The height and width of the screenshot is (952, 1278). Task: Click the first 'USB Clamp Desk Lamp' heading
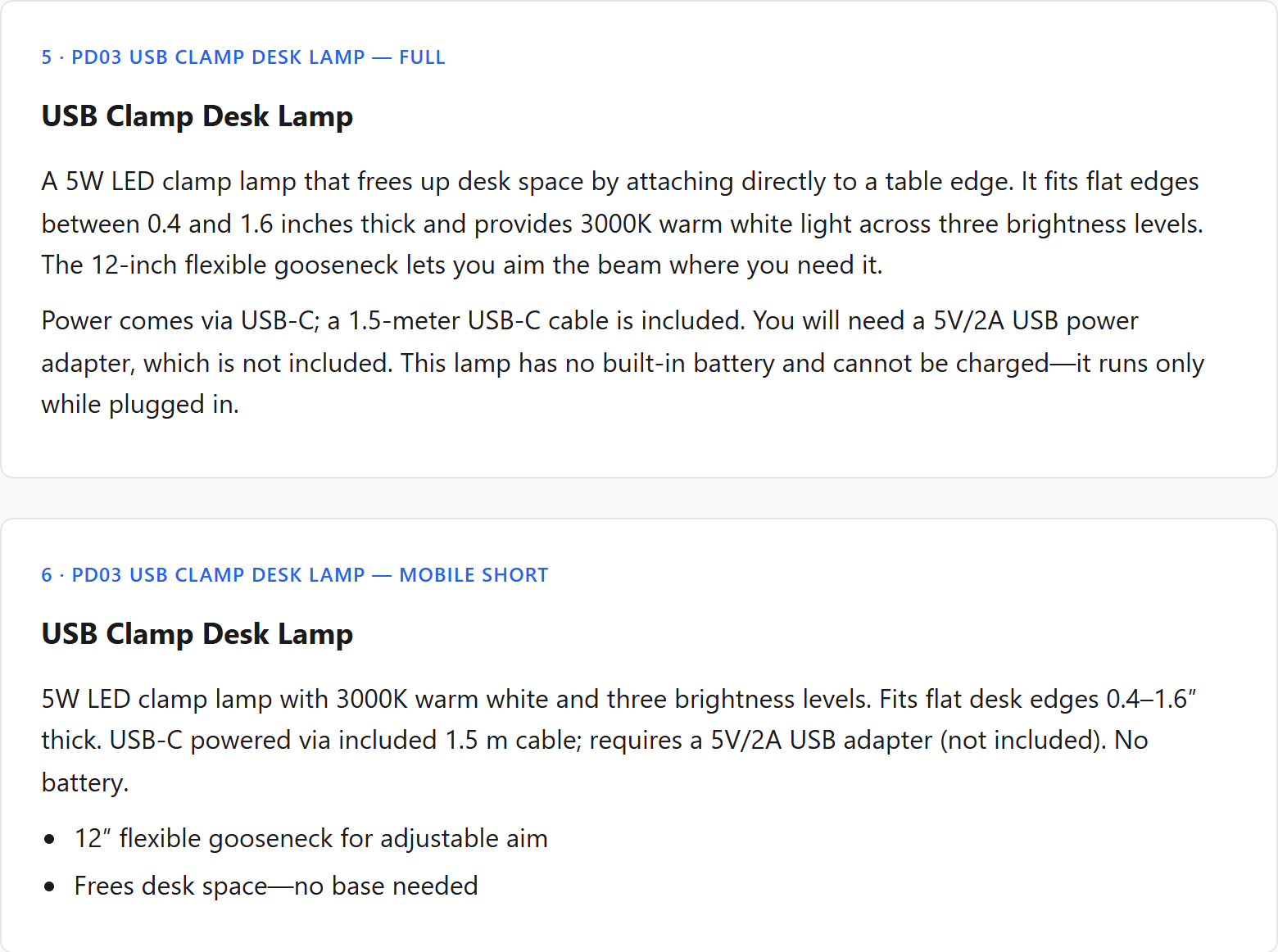(197, 116)
